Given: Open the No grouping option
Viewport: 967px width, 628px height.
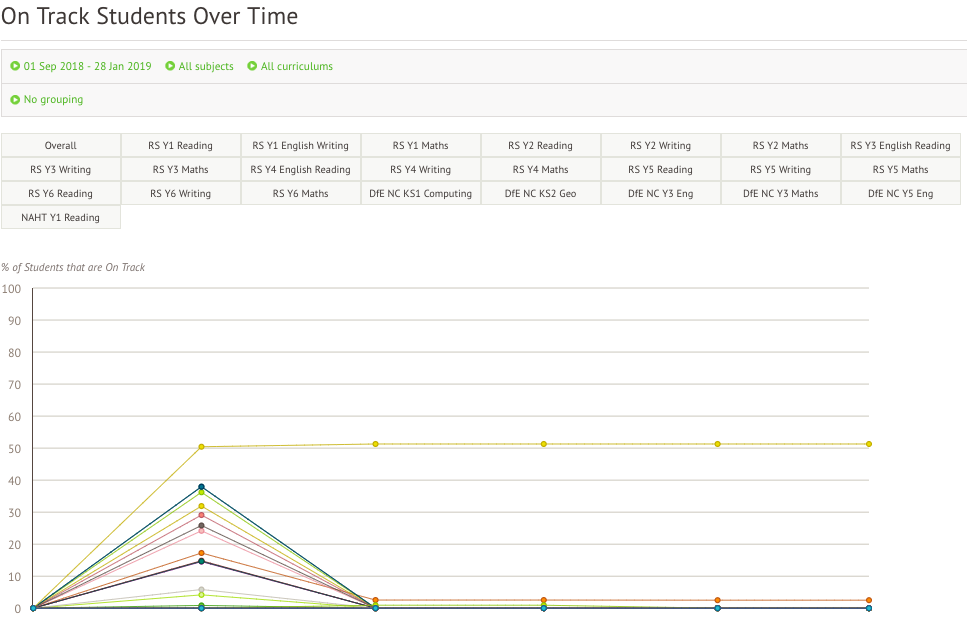Looking at the screenshot, I should (x=53, y=100).
